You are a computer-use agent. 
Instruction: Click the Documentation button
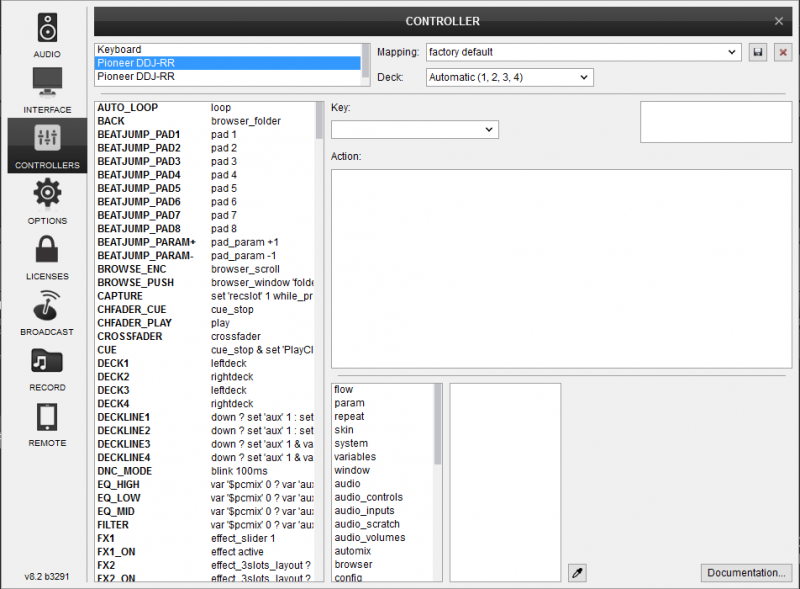pos(746,573)
